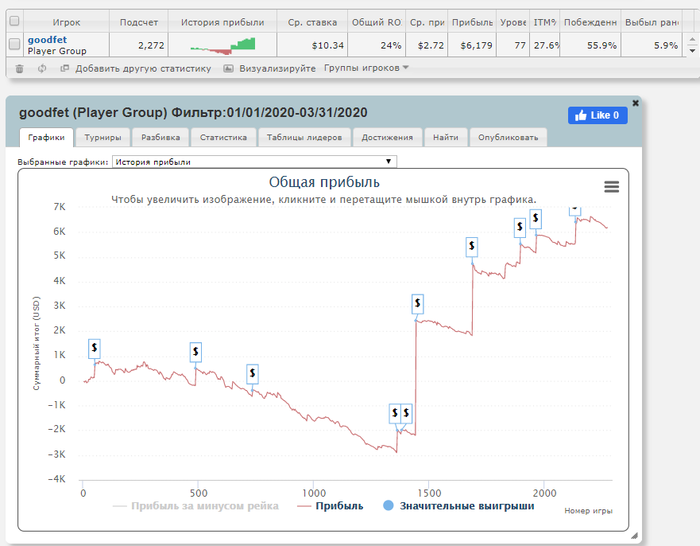
Task: Switch to the Найти tab
Action: tap(446, 138)
